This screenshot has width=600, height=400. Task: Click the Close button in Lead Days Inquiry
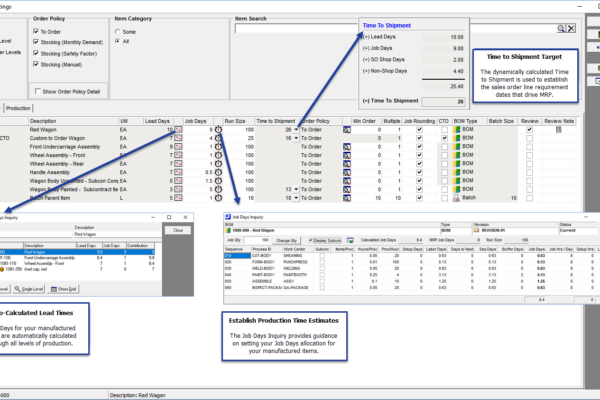[178, 229]
